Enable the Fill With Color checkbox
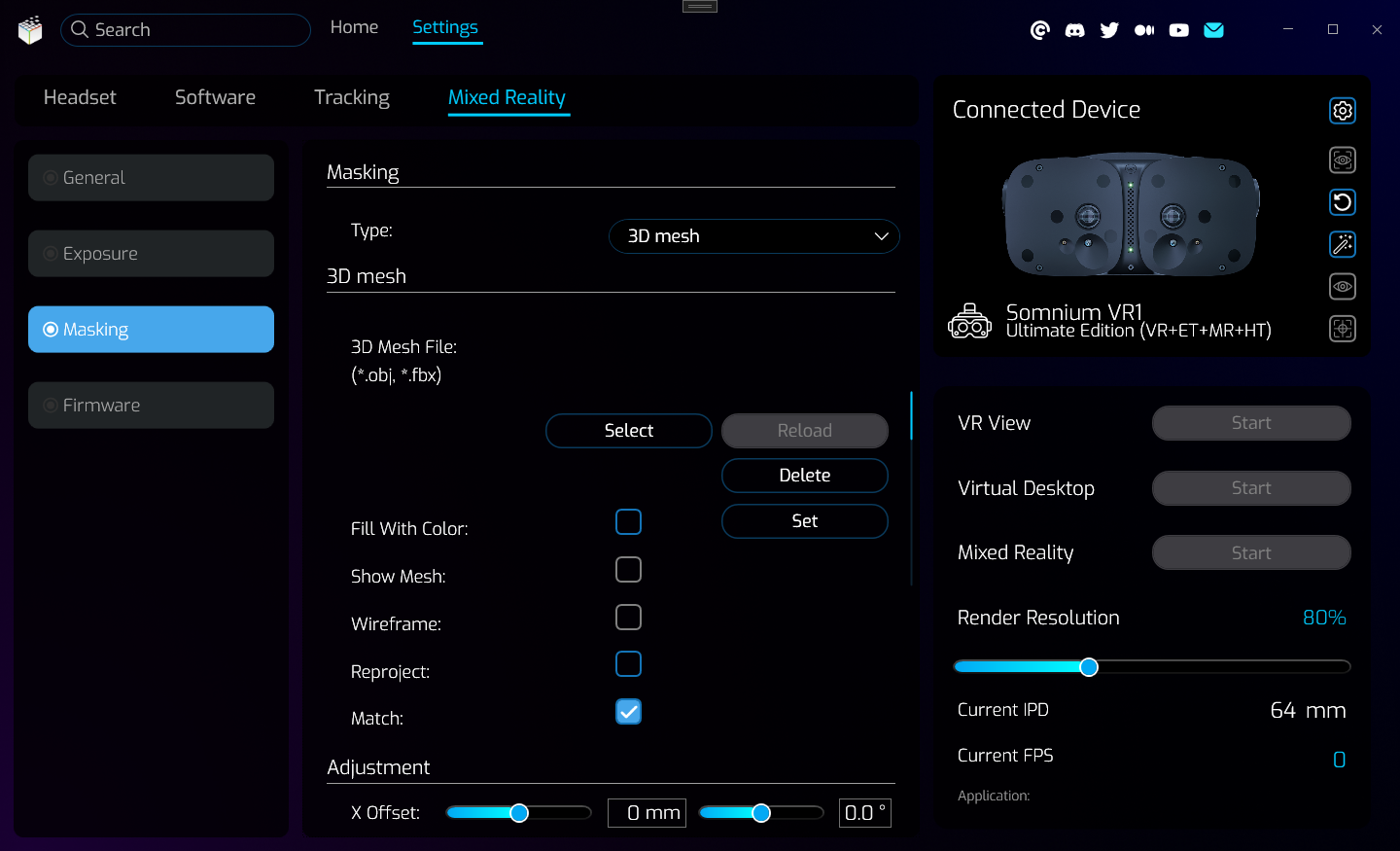1400x851 pixels. 629,522
